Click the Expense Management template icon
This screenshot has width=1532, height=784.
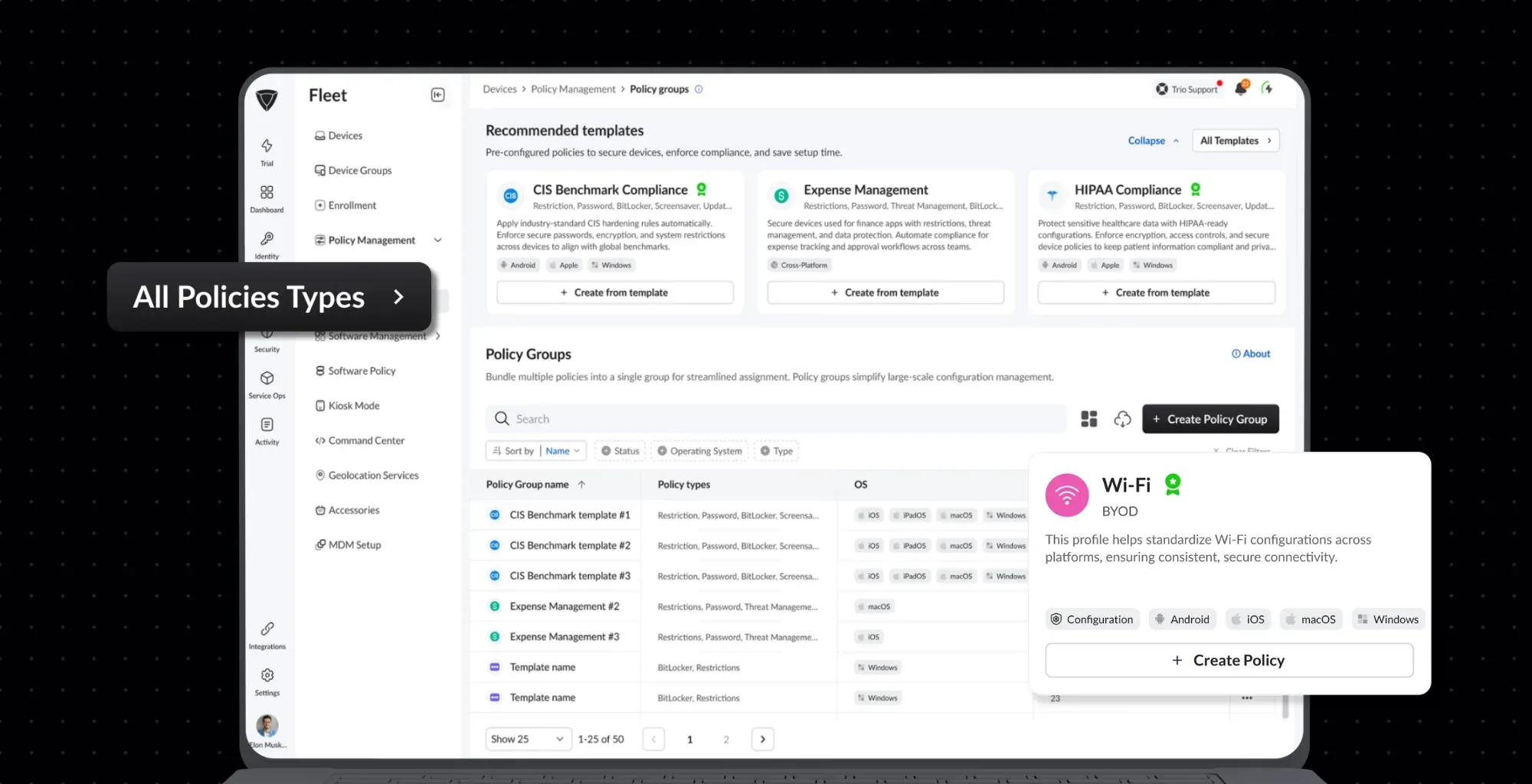point(781,196)
